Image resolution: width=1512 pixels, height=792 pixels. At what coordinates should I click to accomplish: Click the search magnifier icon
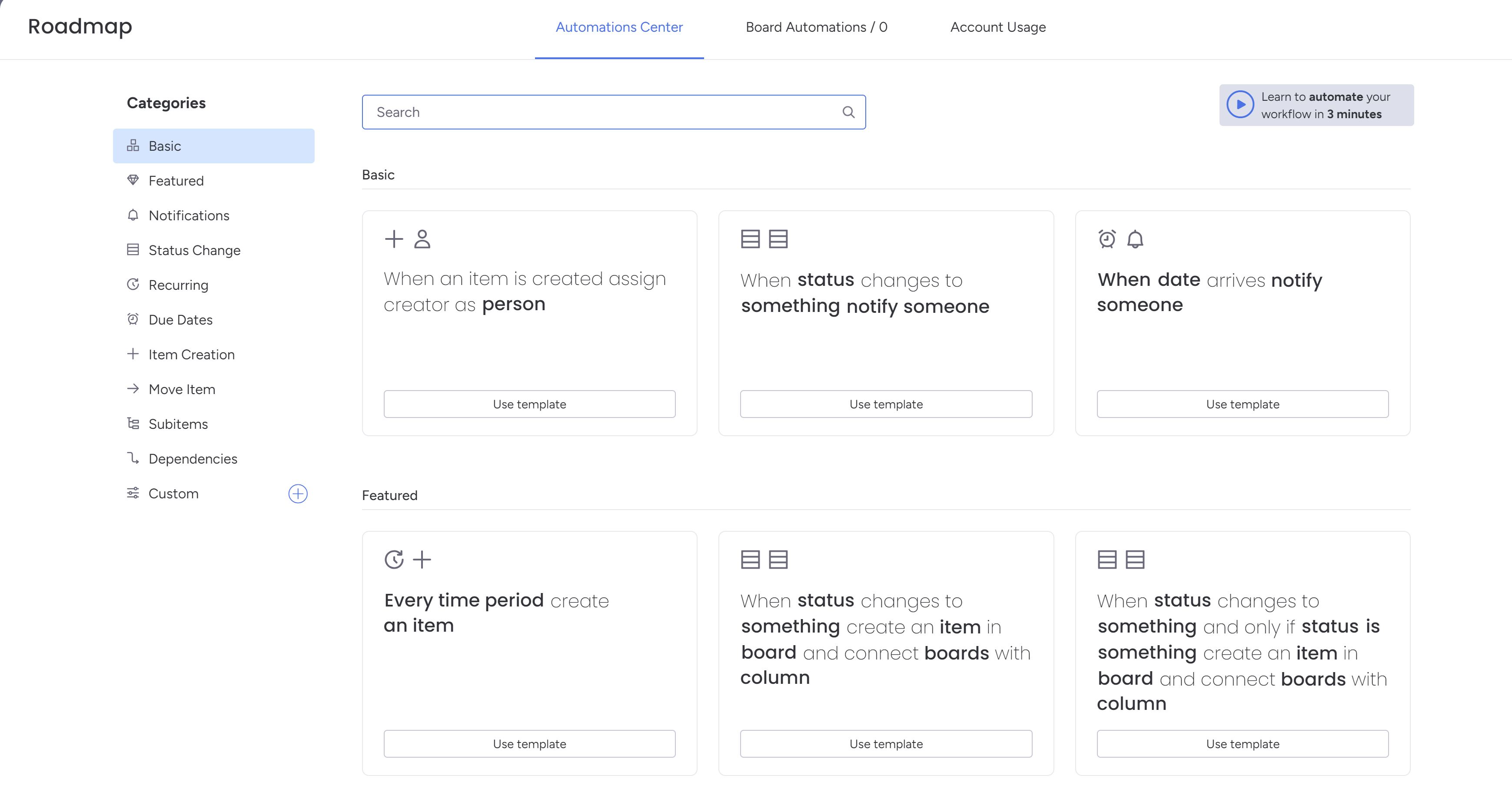pos(849,112)
